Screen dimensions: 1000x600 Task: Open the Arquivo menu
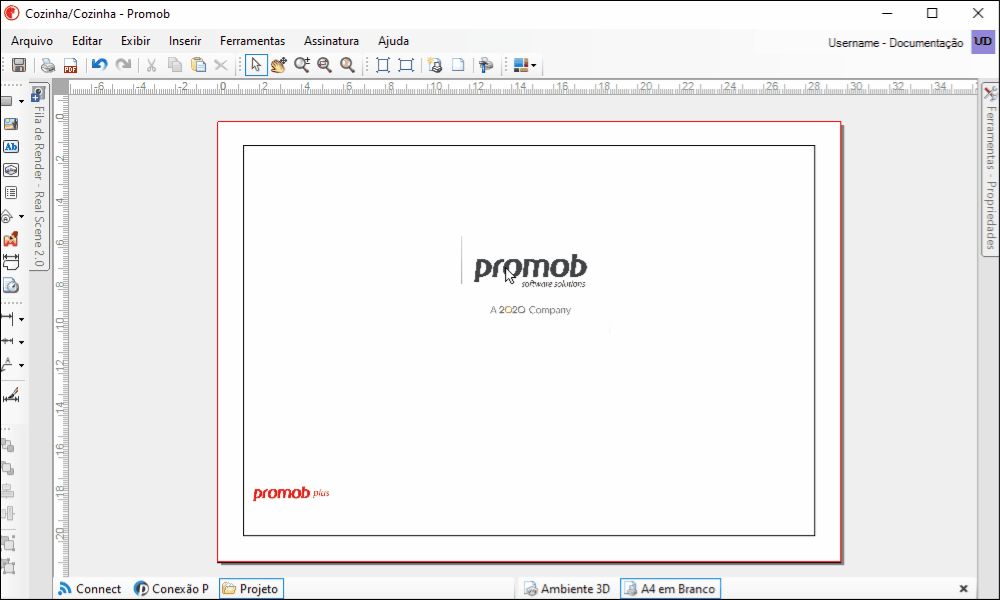tap(32, 41)
